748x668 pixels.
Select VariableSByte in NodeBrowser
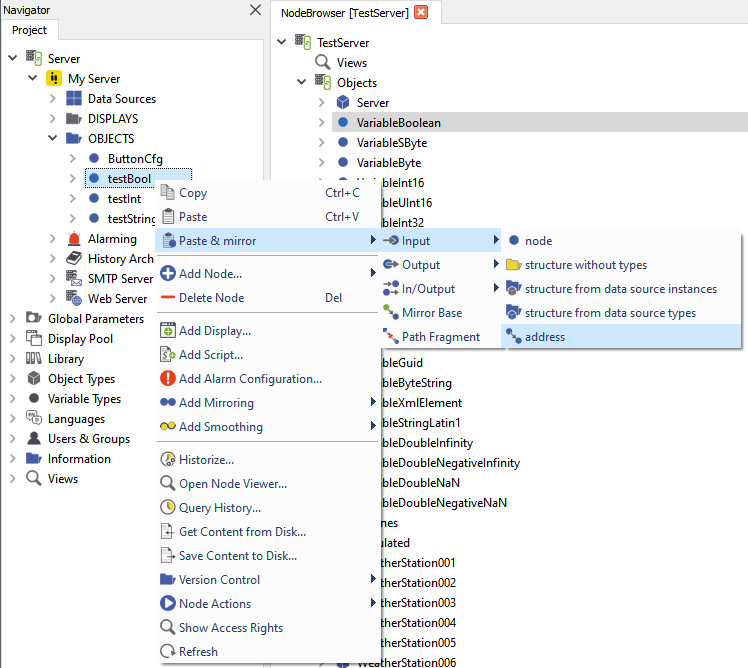pos(392,143)
